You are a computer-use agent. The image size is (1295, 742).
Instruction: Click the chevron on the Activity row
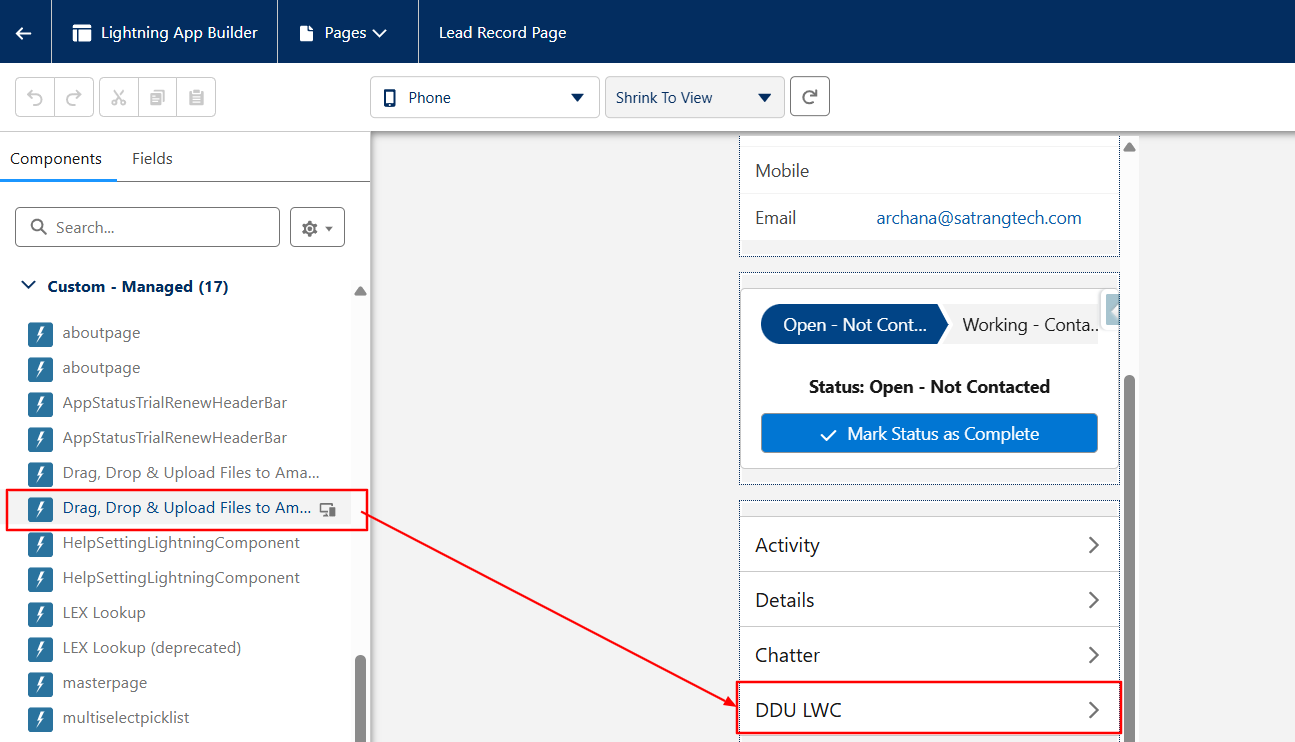pos(1093,545)
